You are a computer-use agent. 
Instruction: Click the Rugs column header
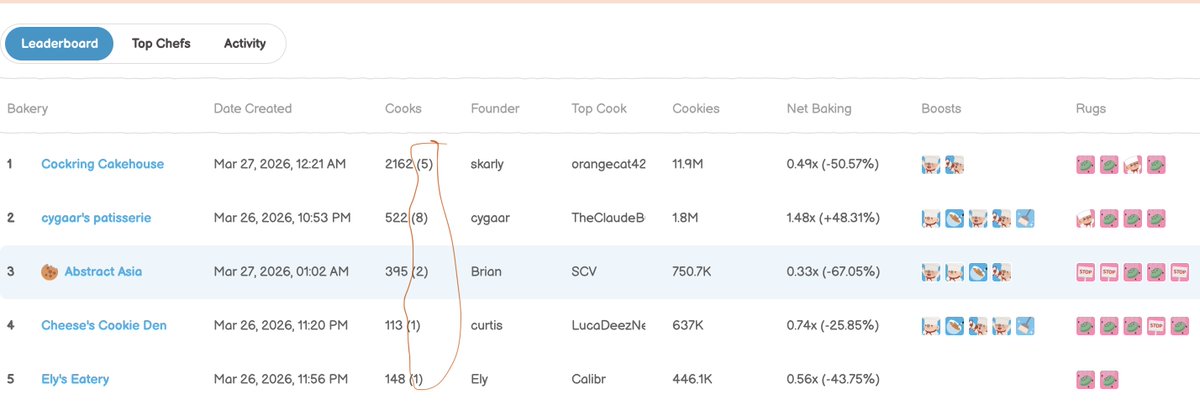tap(1091, 109)
